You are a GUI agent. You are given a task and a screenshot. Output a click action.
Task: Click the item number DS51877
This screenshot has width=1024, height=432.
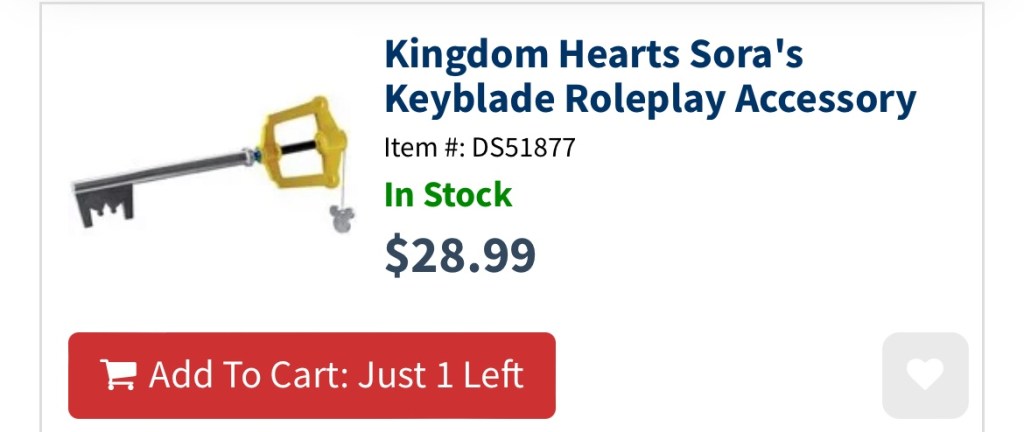523,148
